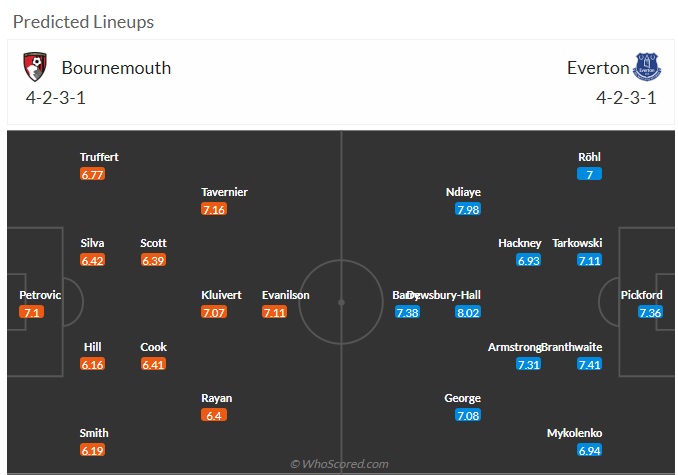Click the Bournemouth club crest icon
This screenshot has height=475, width=678.
35,67
